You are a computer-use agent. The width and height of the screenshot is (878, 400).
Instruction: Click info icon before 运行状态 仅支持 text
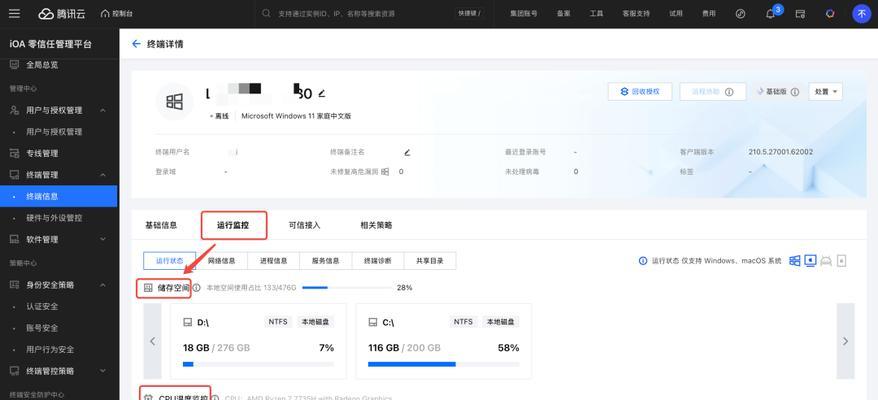click(643, 261)
